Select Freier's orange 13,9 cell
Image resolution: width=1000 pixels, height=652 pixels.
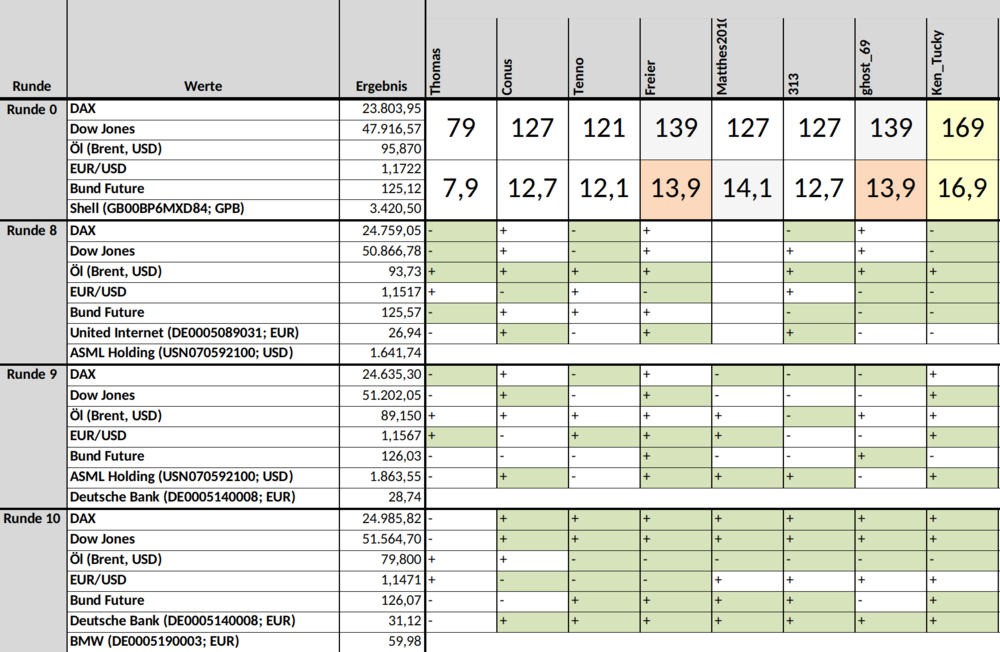pos(676,189)
